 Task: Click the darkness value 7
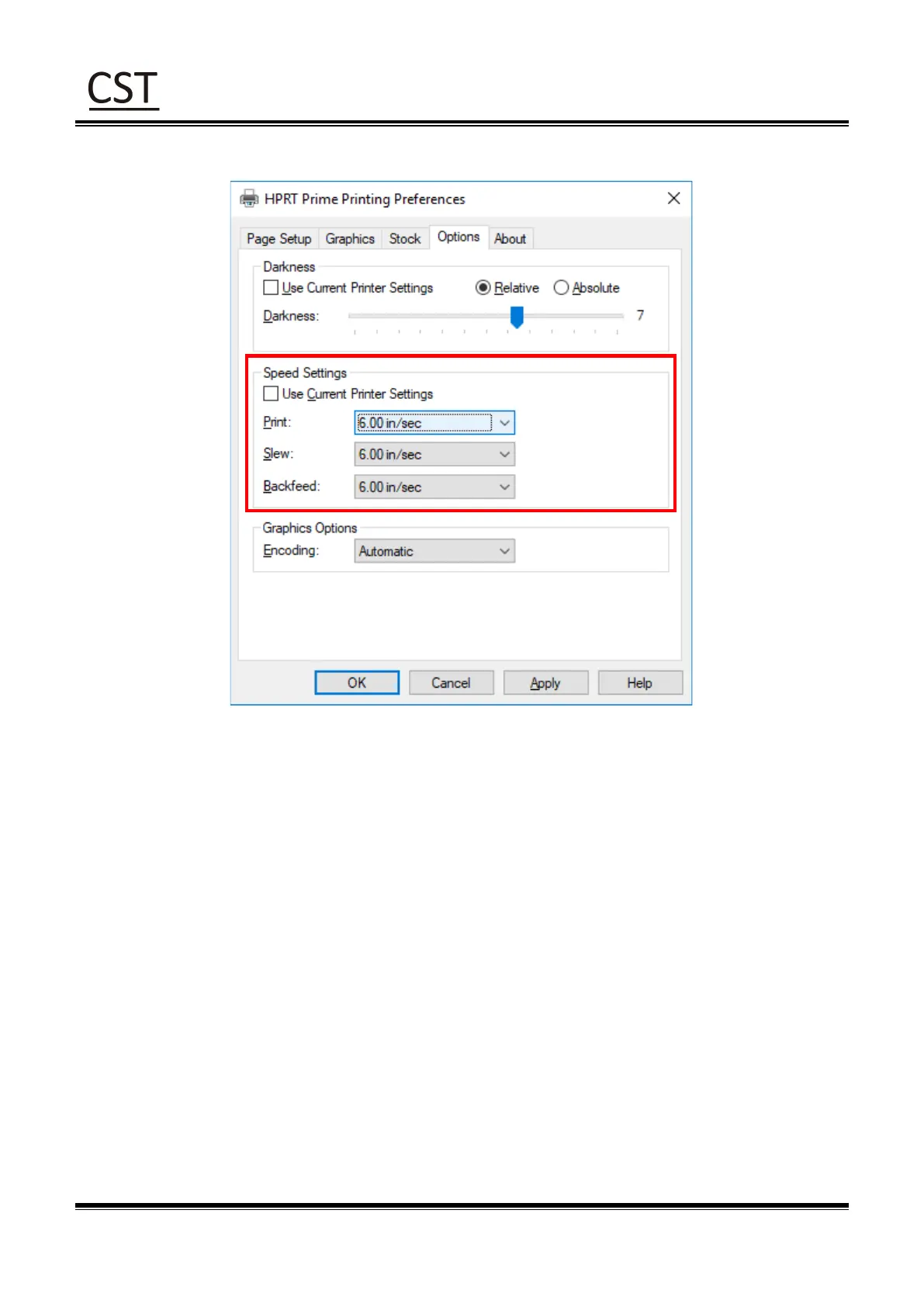pos(640,315)
